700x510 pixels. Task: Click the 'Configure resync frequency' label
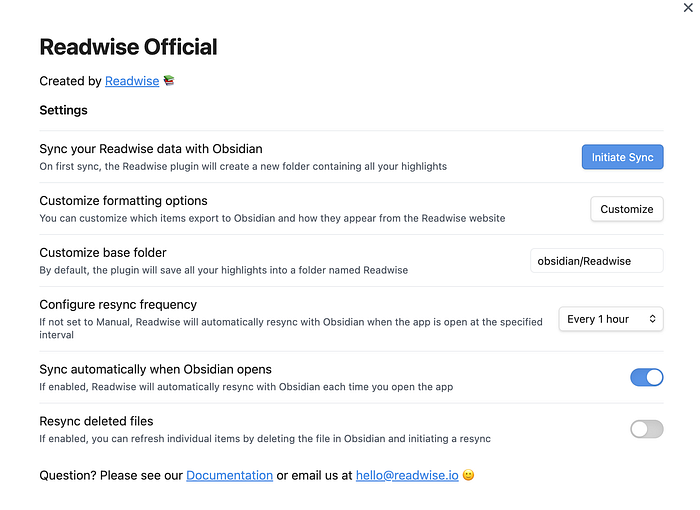tap(118, 305)
